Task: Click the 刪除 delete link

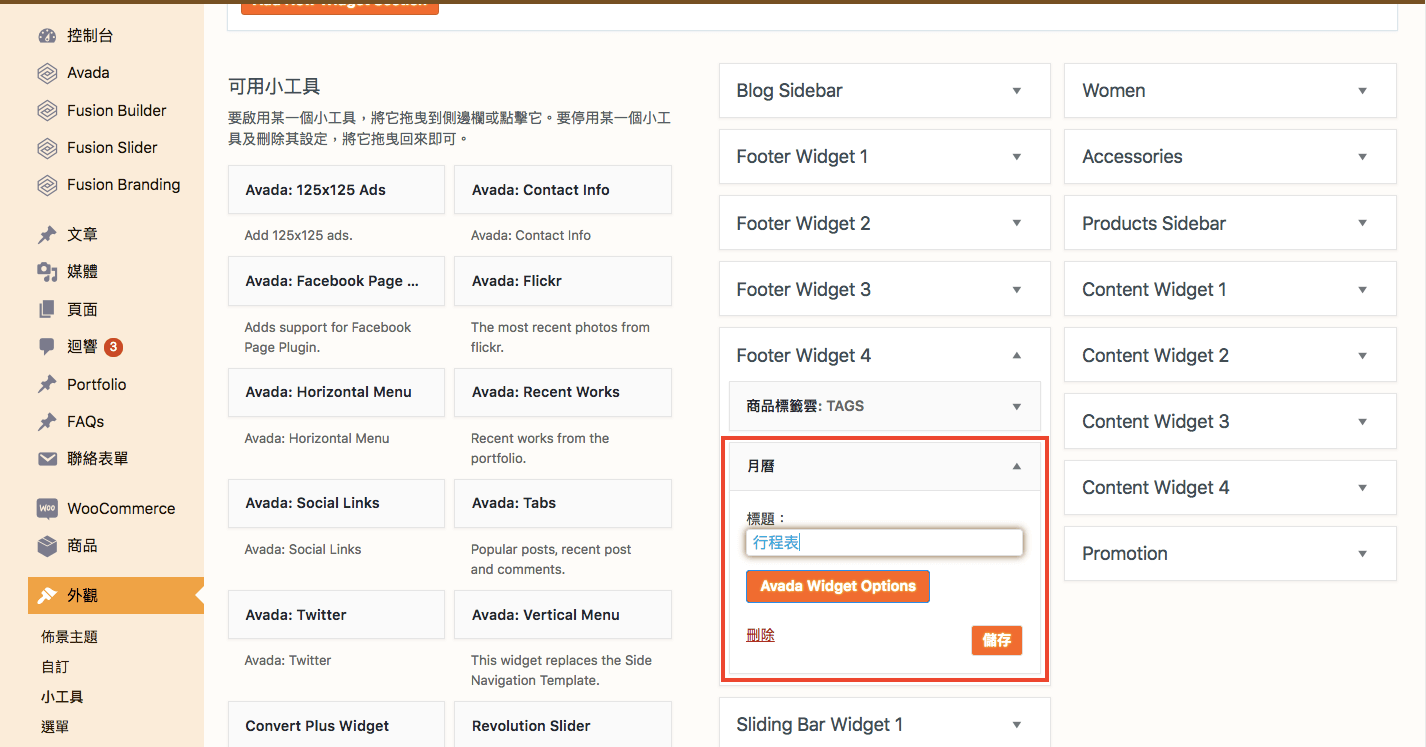Action: click(x=760, y=635)
